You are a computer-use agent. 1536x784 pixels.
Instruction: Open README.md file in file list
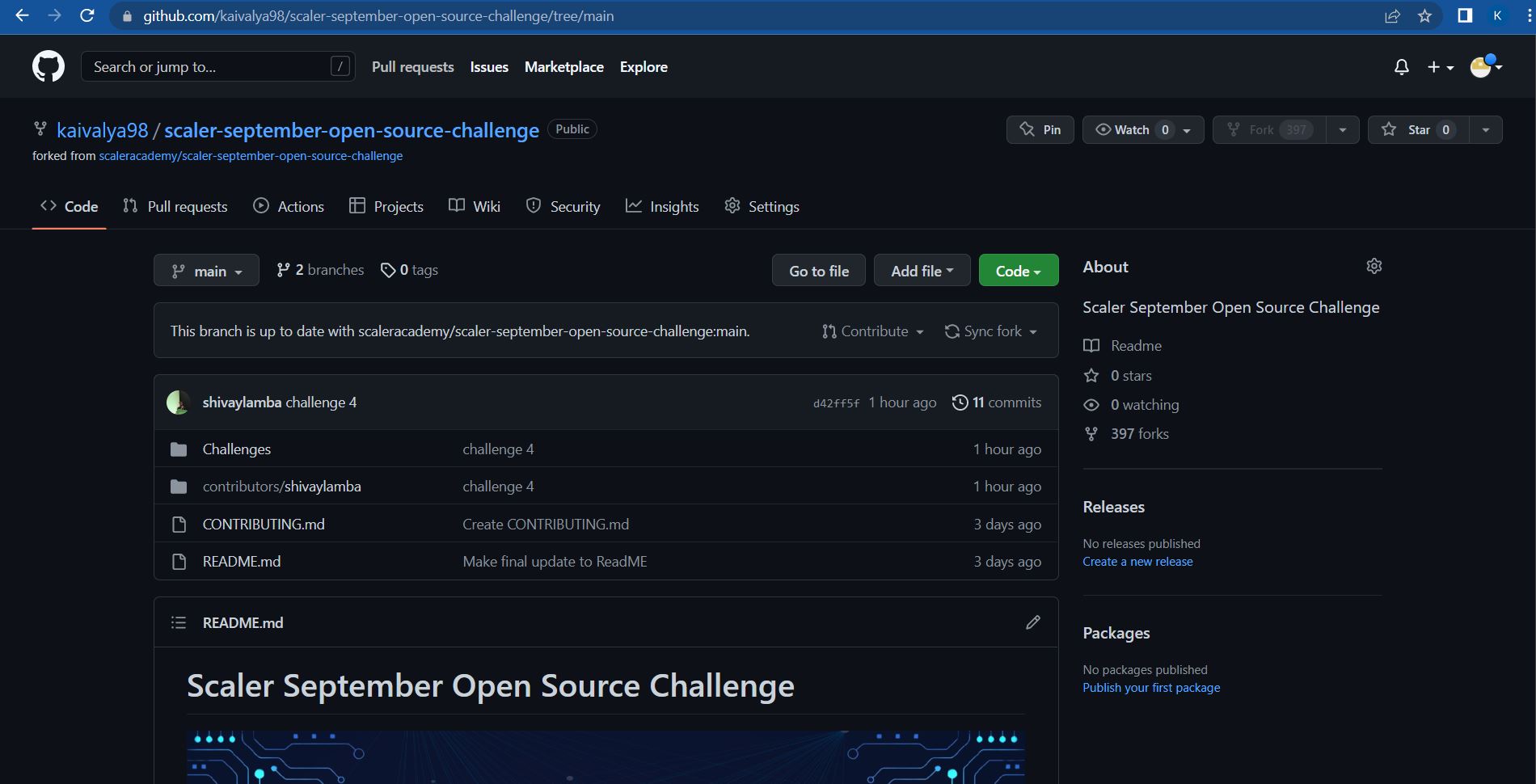[242, 562]
